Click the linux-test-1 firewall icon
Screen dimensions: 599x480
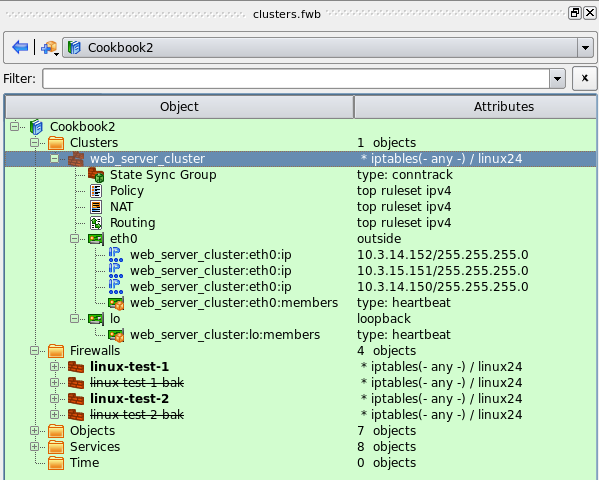[76, 367]
